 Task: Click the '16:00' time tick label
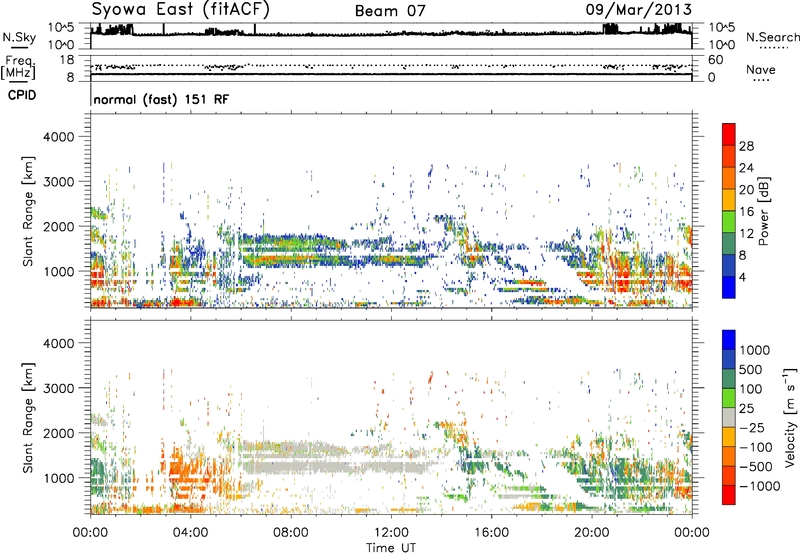point(491,533)
